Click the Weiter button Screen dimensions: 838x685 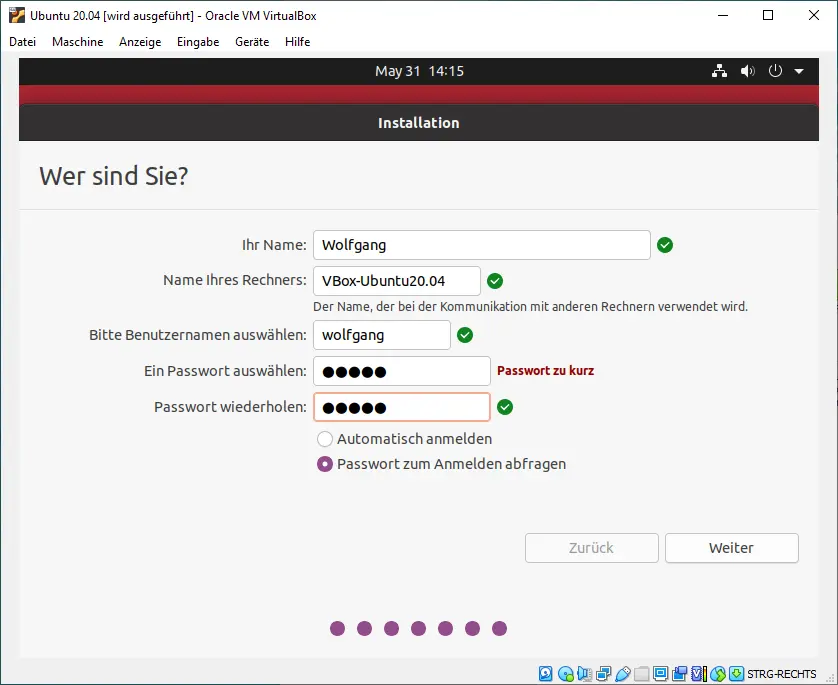[731, 548]
